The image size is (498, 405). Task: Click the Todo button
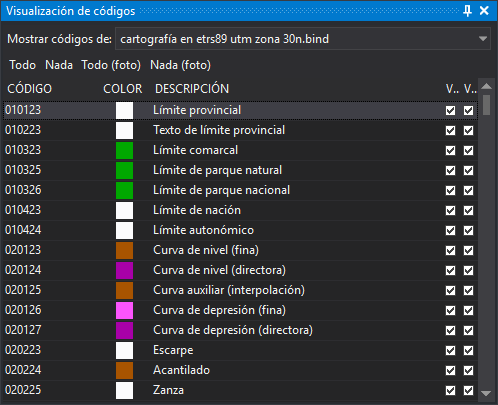click(x=23, y=65)
